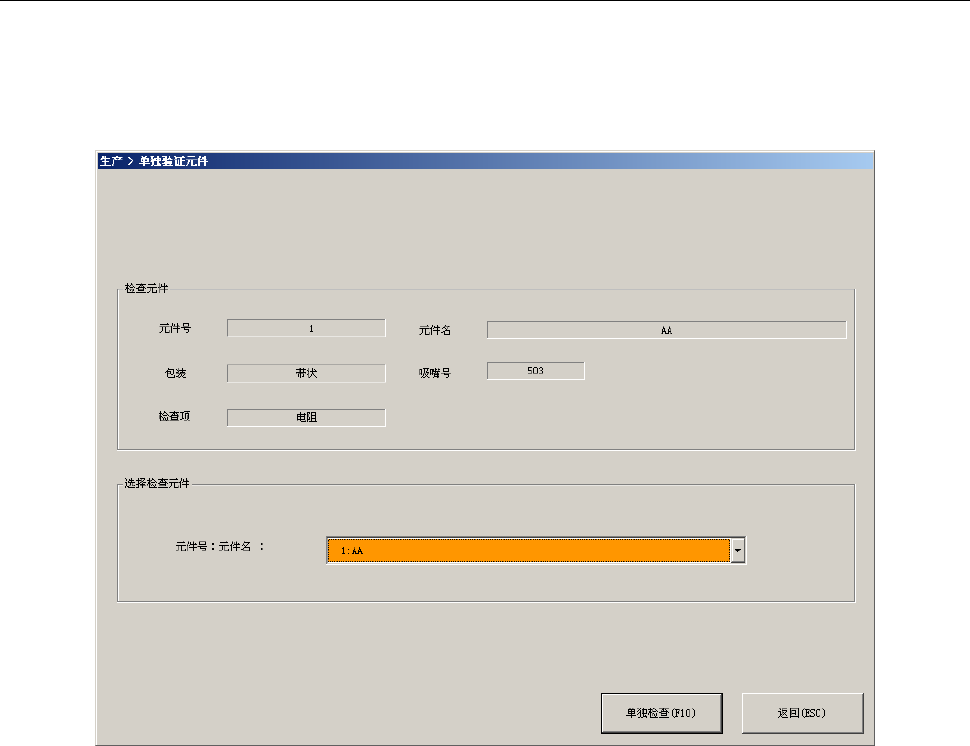This screenshot has height=746, width=970.
Task: Click the 返回(ESC) button
Action: tap(802, 713)
